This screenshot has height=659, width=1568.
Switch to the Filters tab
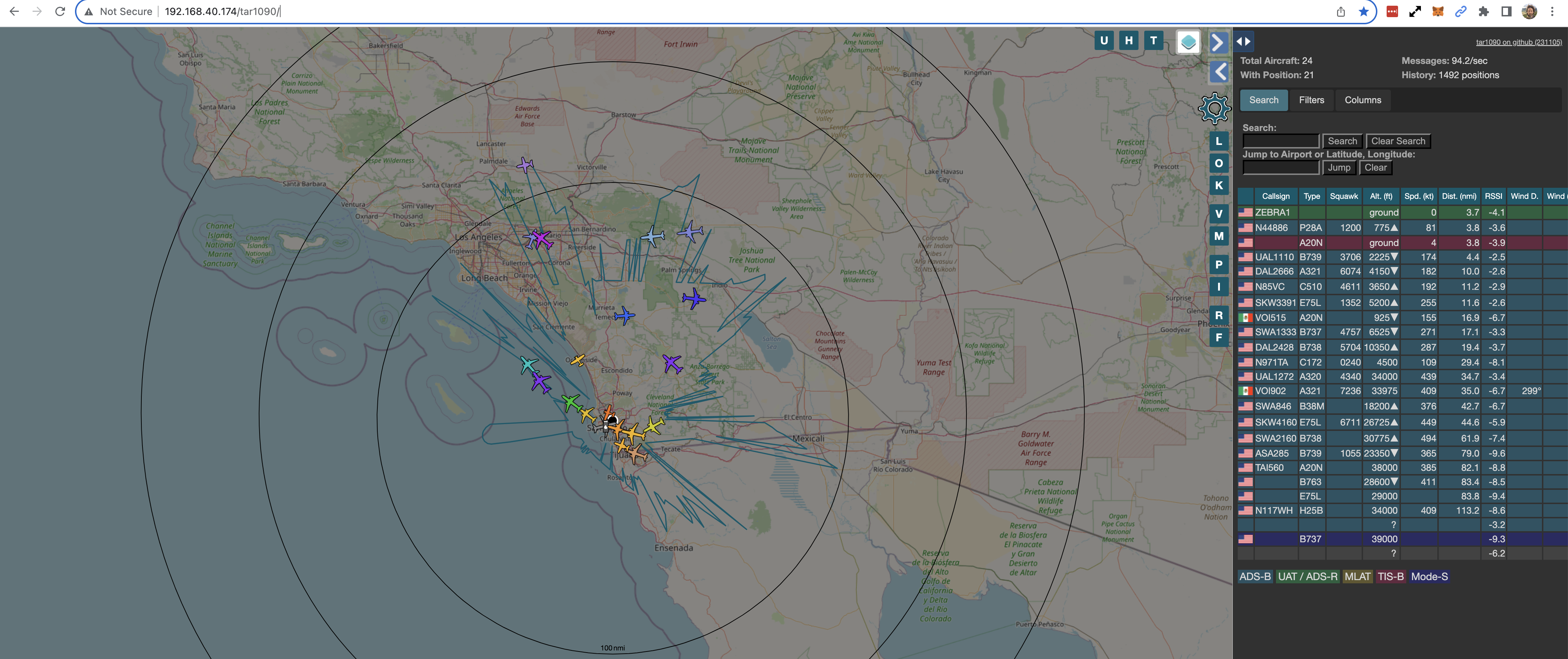(x=1311, y=100)
